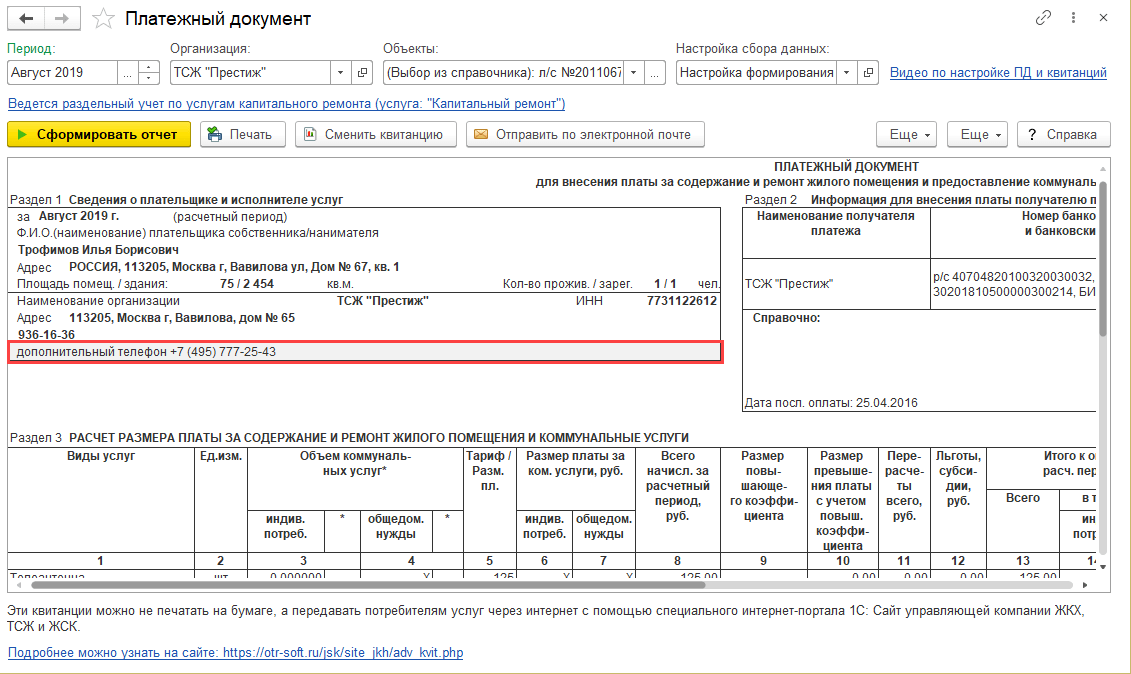Click the Справочно: cell in Раздел 2

[x=786, y=318]
